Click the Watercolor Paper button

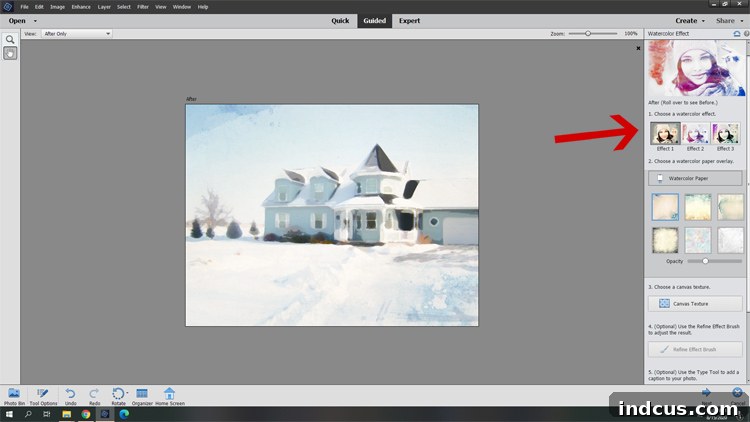695,178
